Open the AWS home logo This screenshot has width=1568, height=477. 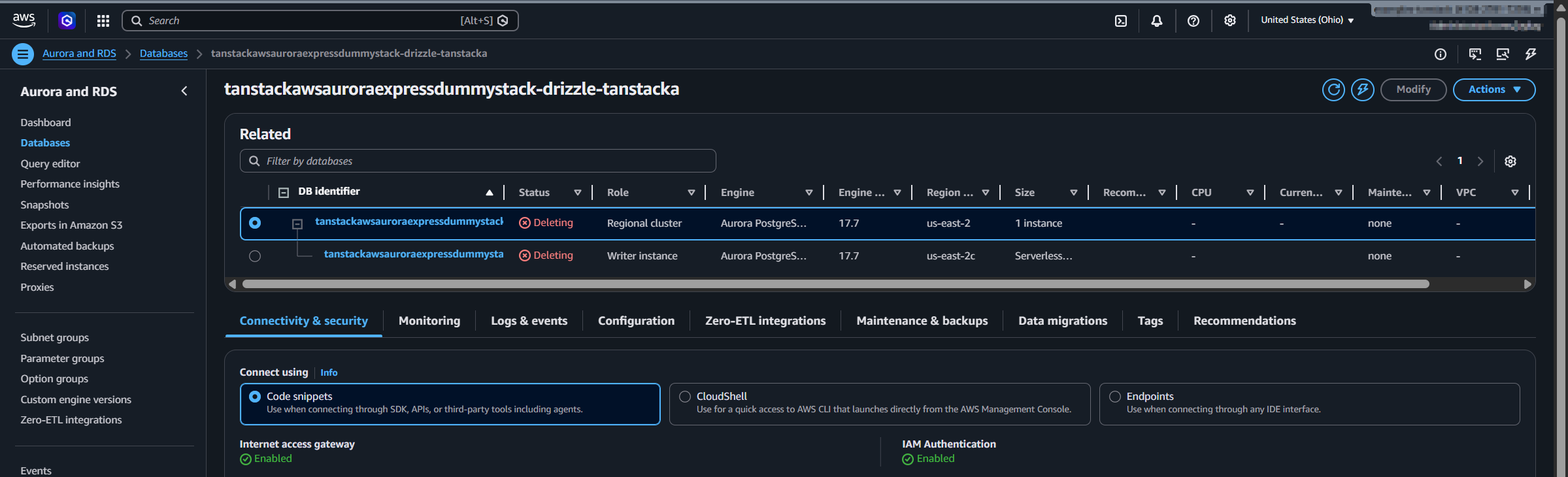click(x=24, y=20)
